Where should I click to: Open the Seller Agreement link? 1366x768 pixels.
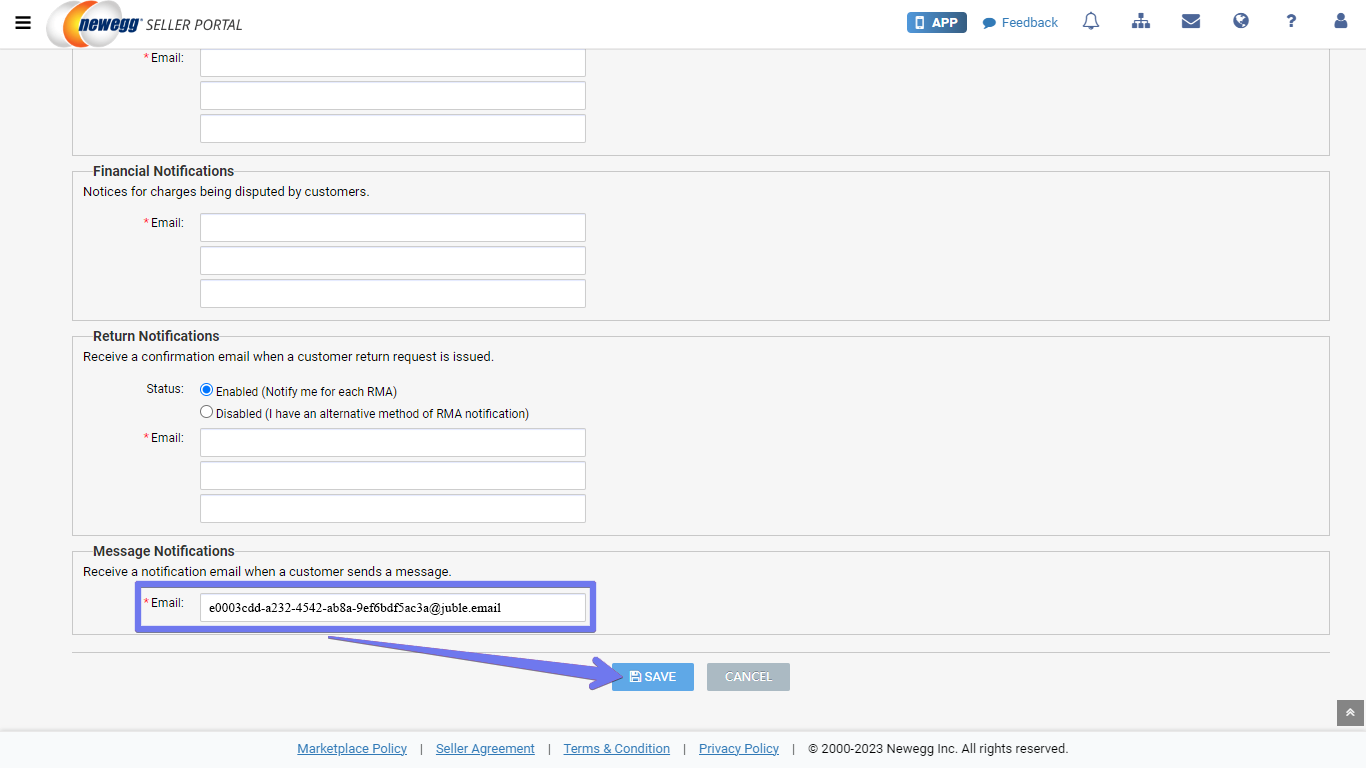click(x=485, y=749)
